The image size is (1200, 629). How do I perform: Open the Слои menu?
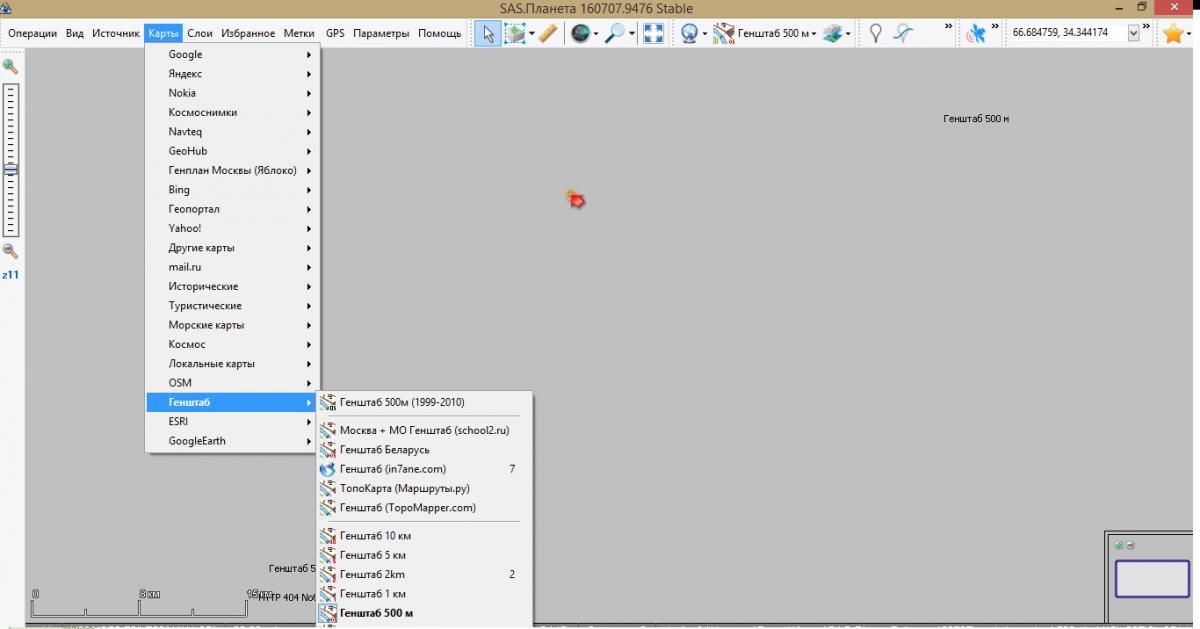[200, 33]
